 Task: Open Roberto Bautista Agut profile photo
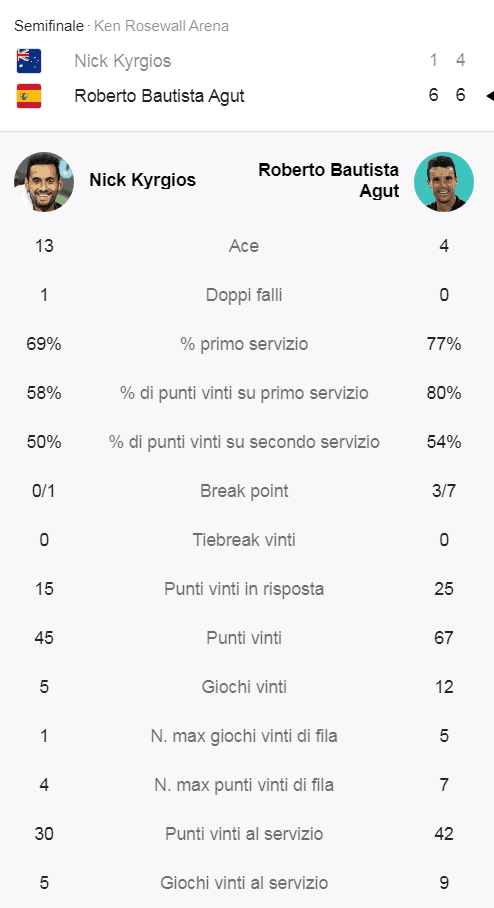(444, 181)
